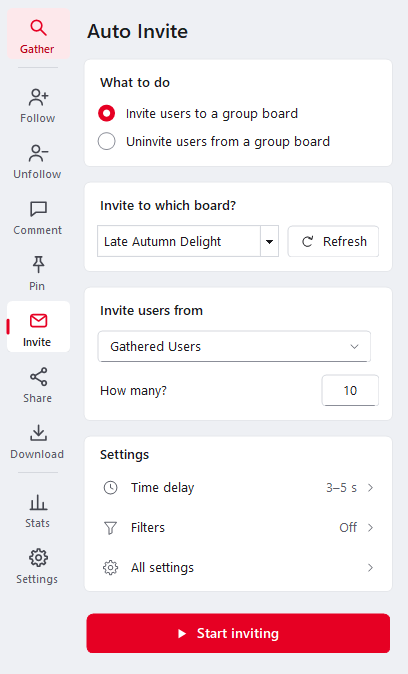Viewport: 408px width, 674px height.
Task: Select the Invite envelope icon
Action: point(38,321)
